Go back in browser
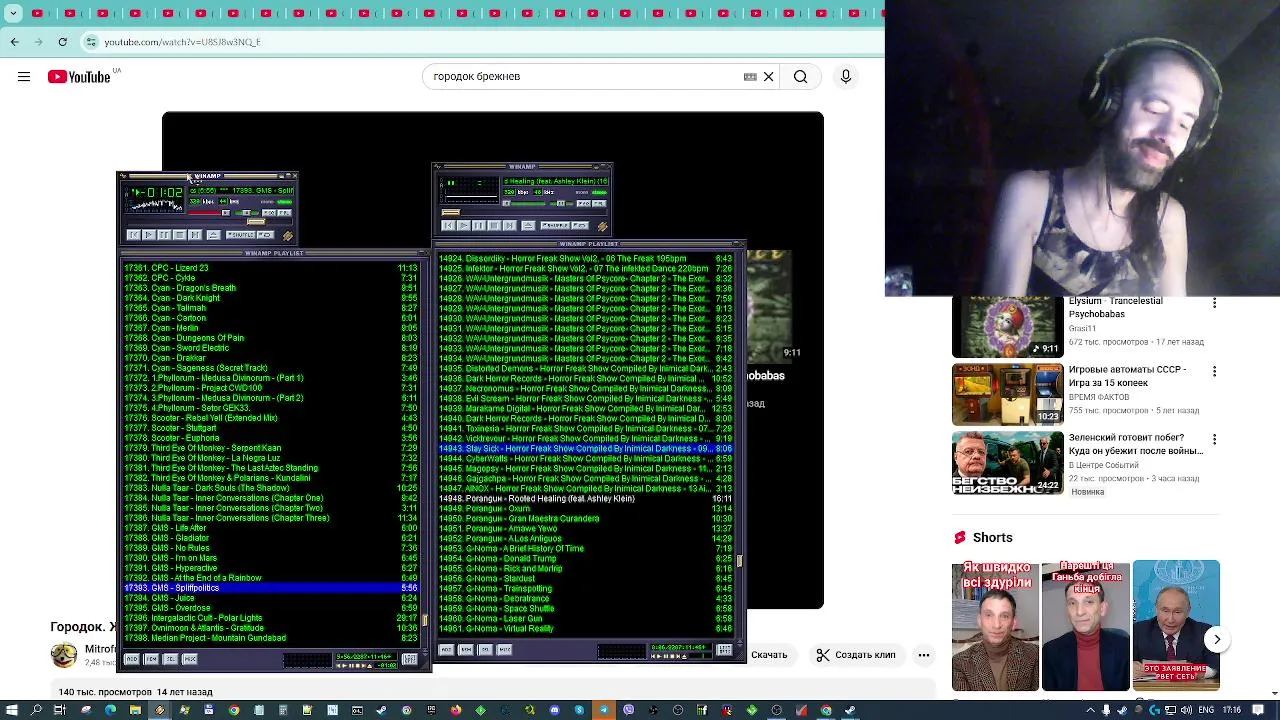 point(14,42)
